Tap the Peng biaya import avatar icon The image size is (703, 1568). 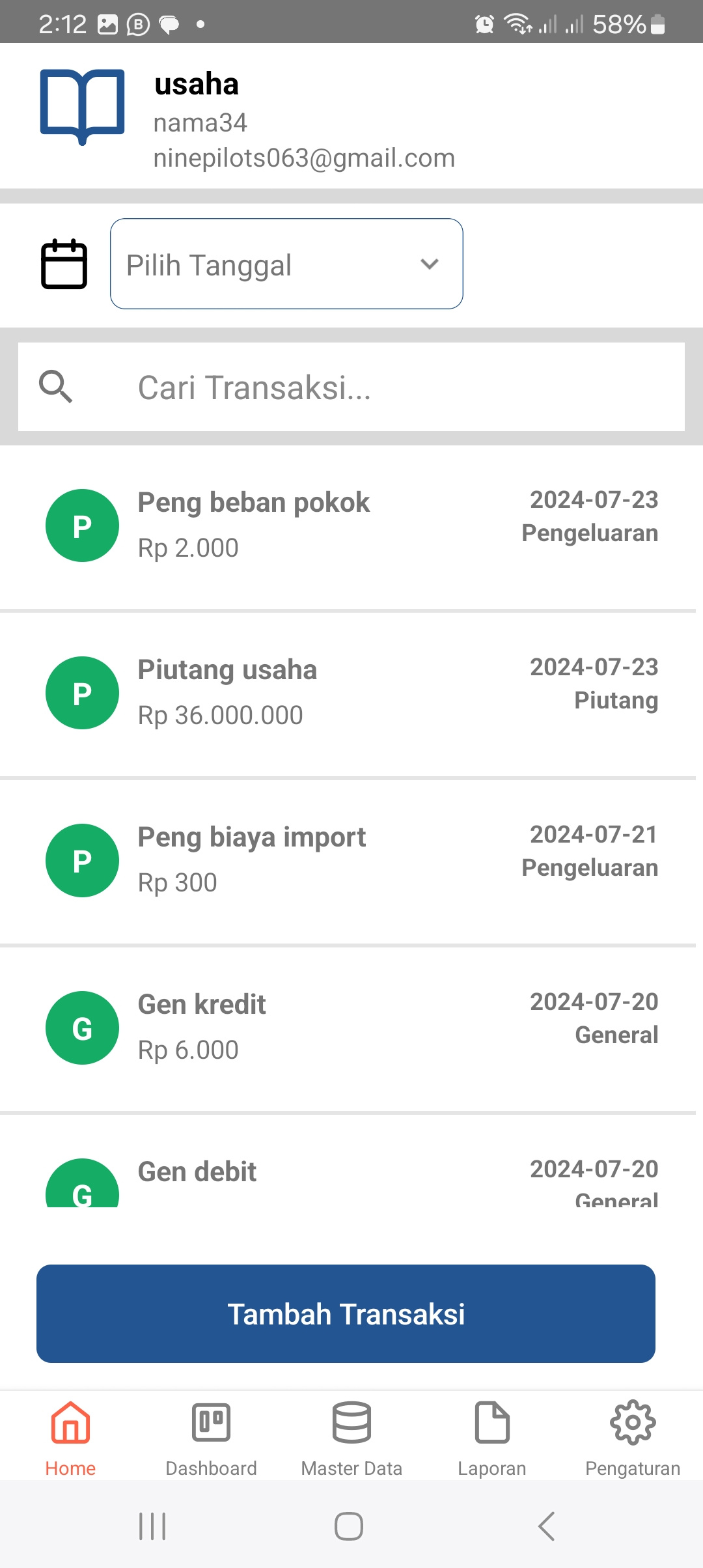[82, 860]
